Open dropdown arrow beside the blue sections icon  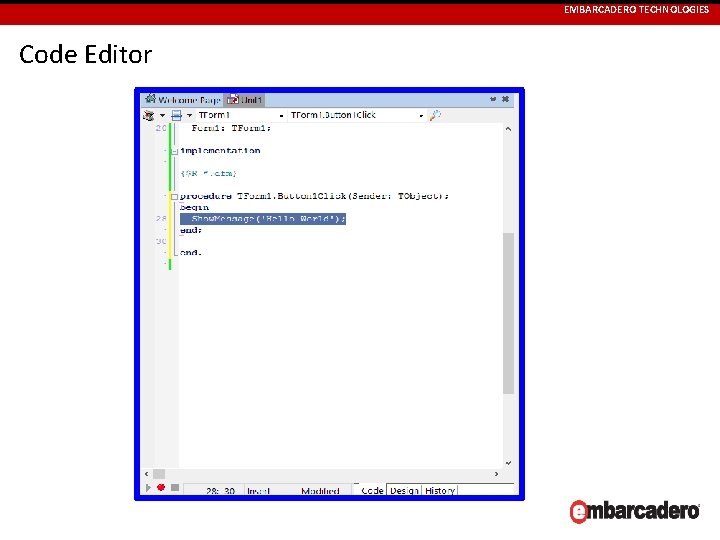[x=189, y=115]
